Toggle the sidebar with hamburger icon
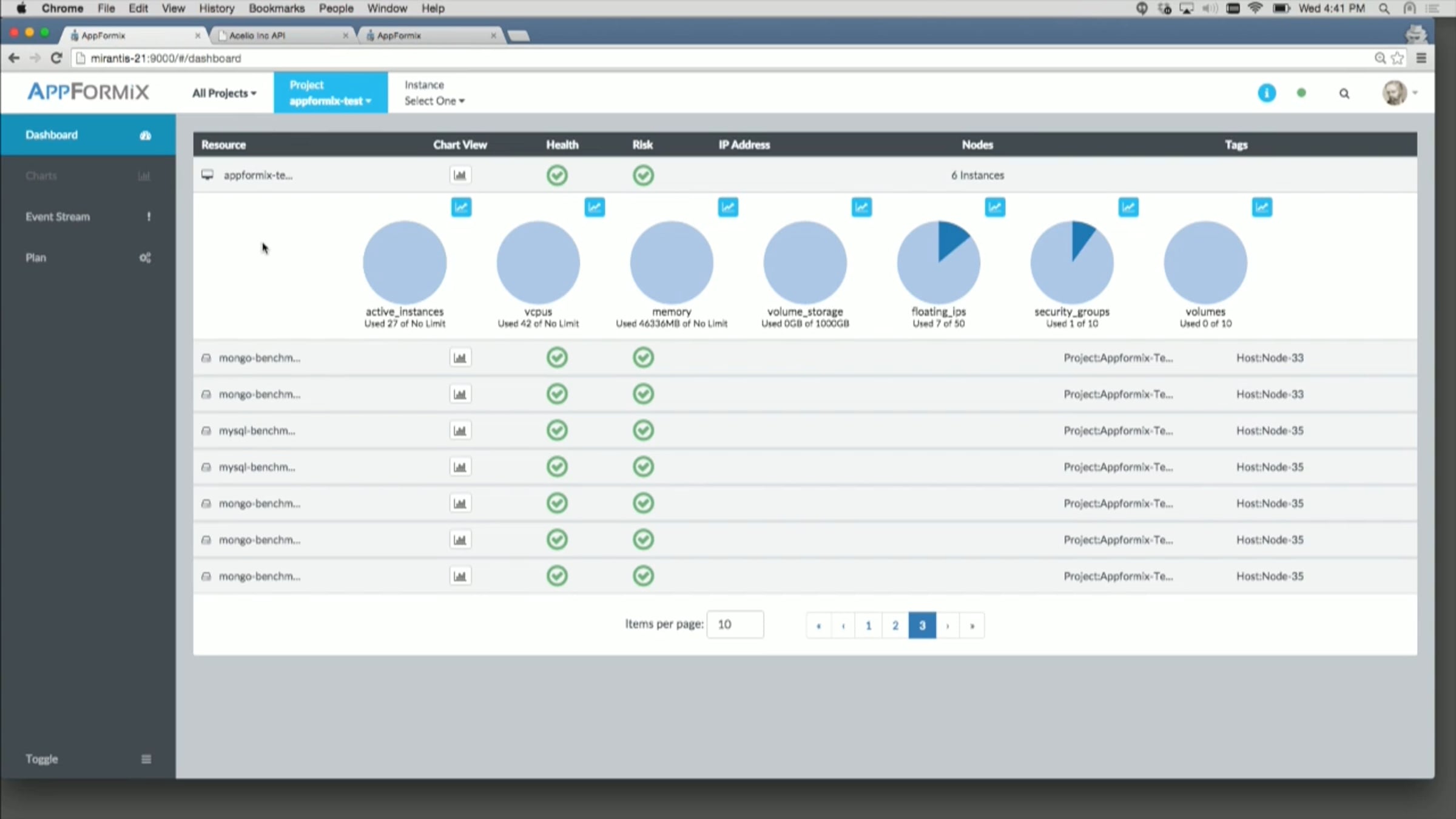This screenshot has height=819, width=1456. pyautogui.click(x=146, y=759)
